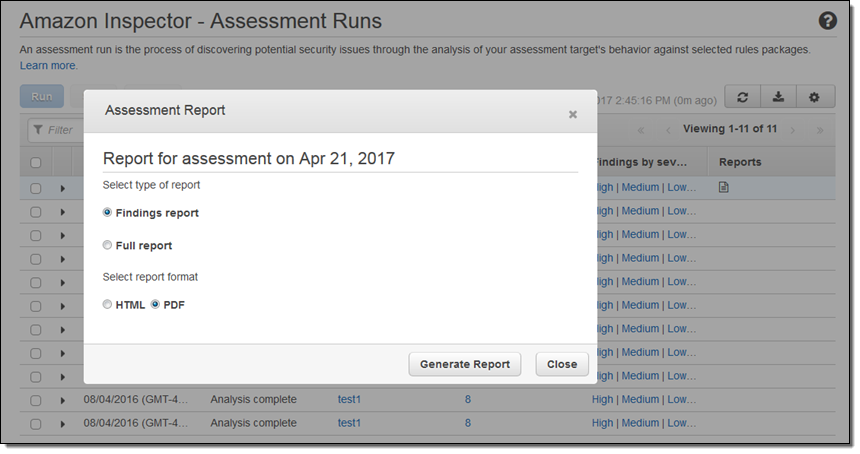Image resolution: width=860 pixels, height=454 pixels.
Task: Open the Learn more link
Action: 48,66
